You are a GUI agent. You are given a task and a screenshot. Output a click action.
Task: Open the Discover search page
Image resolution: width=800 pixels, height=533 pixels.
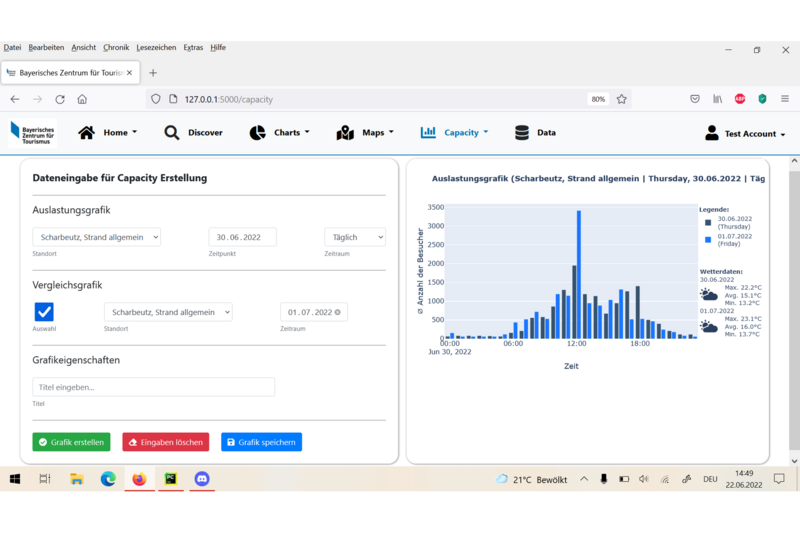pyautogui.click(x=193, y=133)
